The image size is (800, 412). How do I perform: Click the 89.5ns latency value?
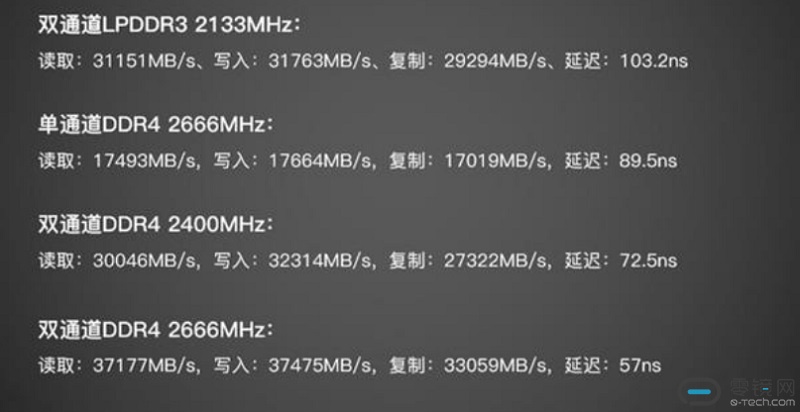648,162
